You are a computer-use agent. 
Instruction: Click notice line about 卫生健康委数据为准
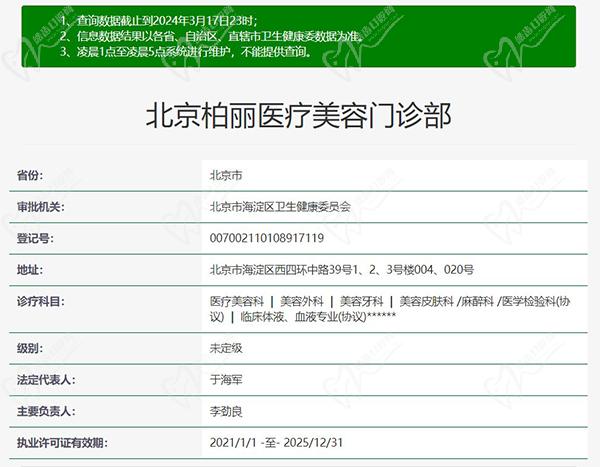click(x=211, y=36)
